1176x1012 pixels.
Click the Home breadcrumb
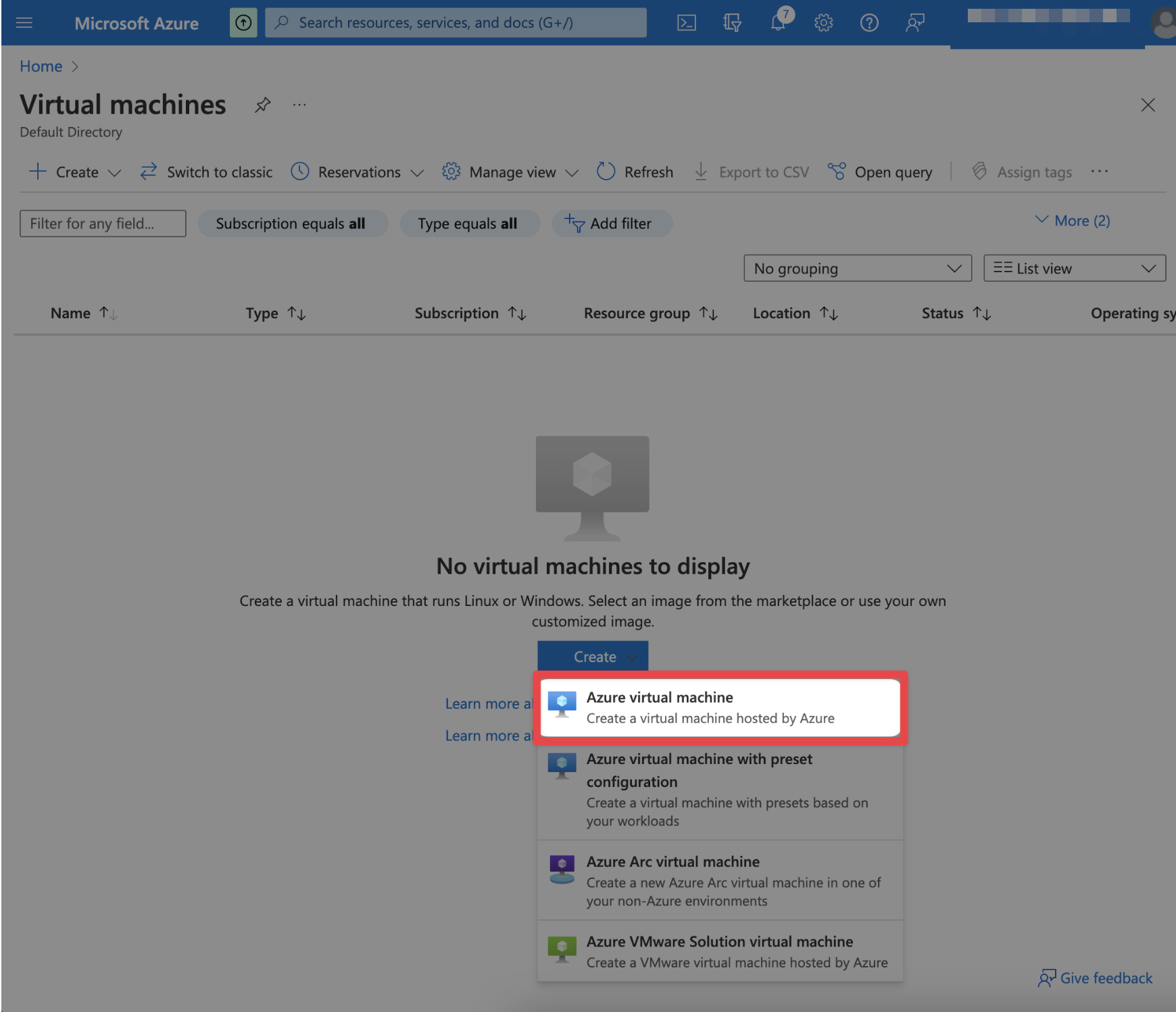[x=41, y=66]
